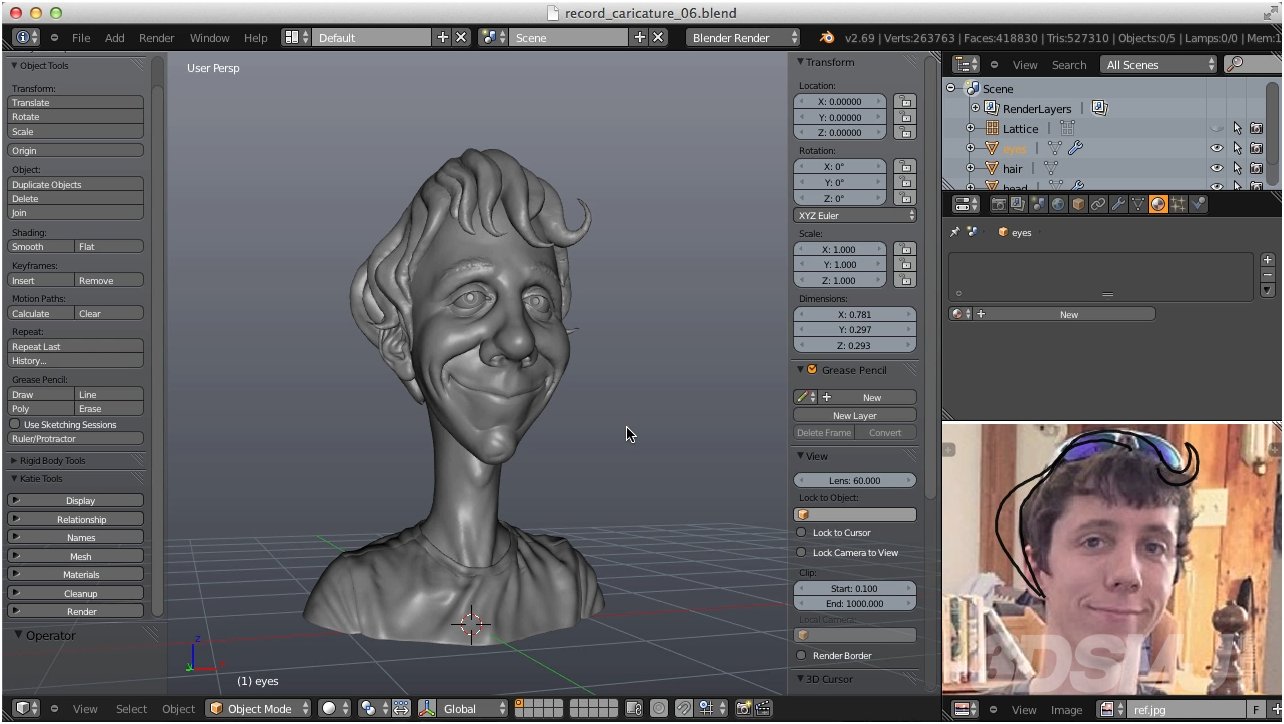Toggle renderability camera for hair
Screen dimensions: 1284x724
point(1256,168)
